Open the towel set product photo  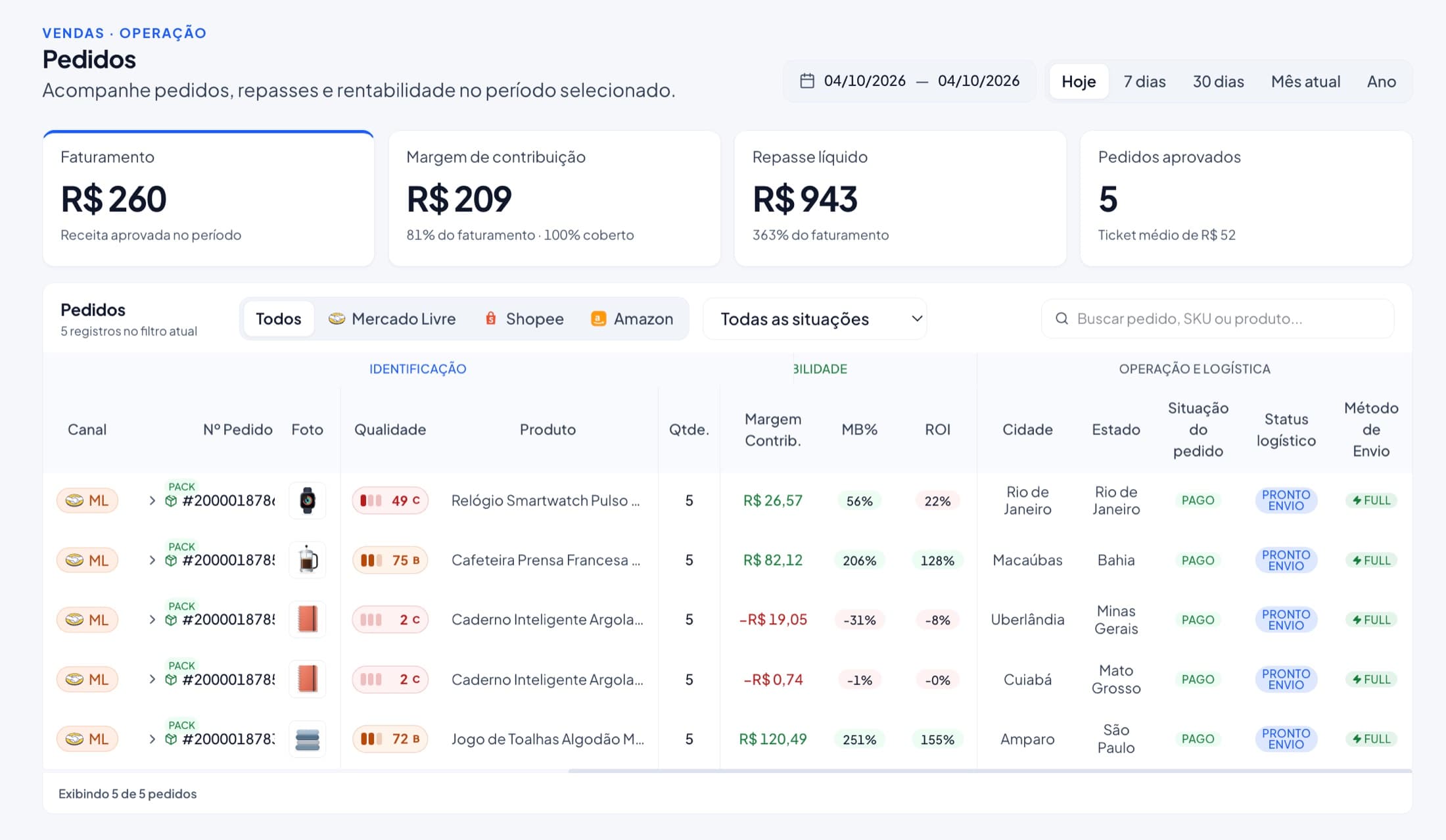[308, 739]
